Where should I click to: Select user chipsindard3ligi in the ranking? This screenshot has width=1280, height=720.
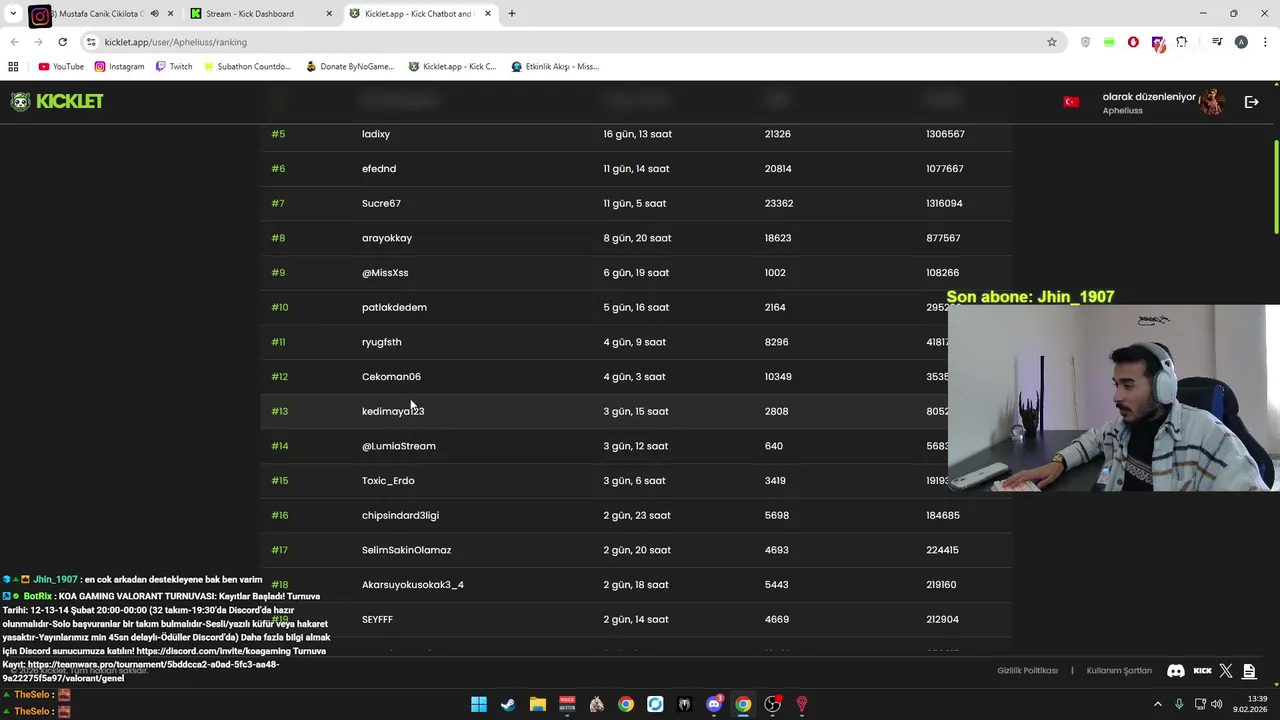[400, 515]
